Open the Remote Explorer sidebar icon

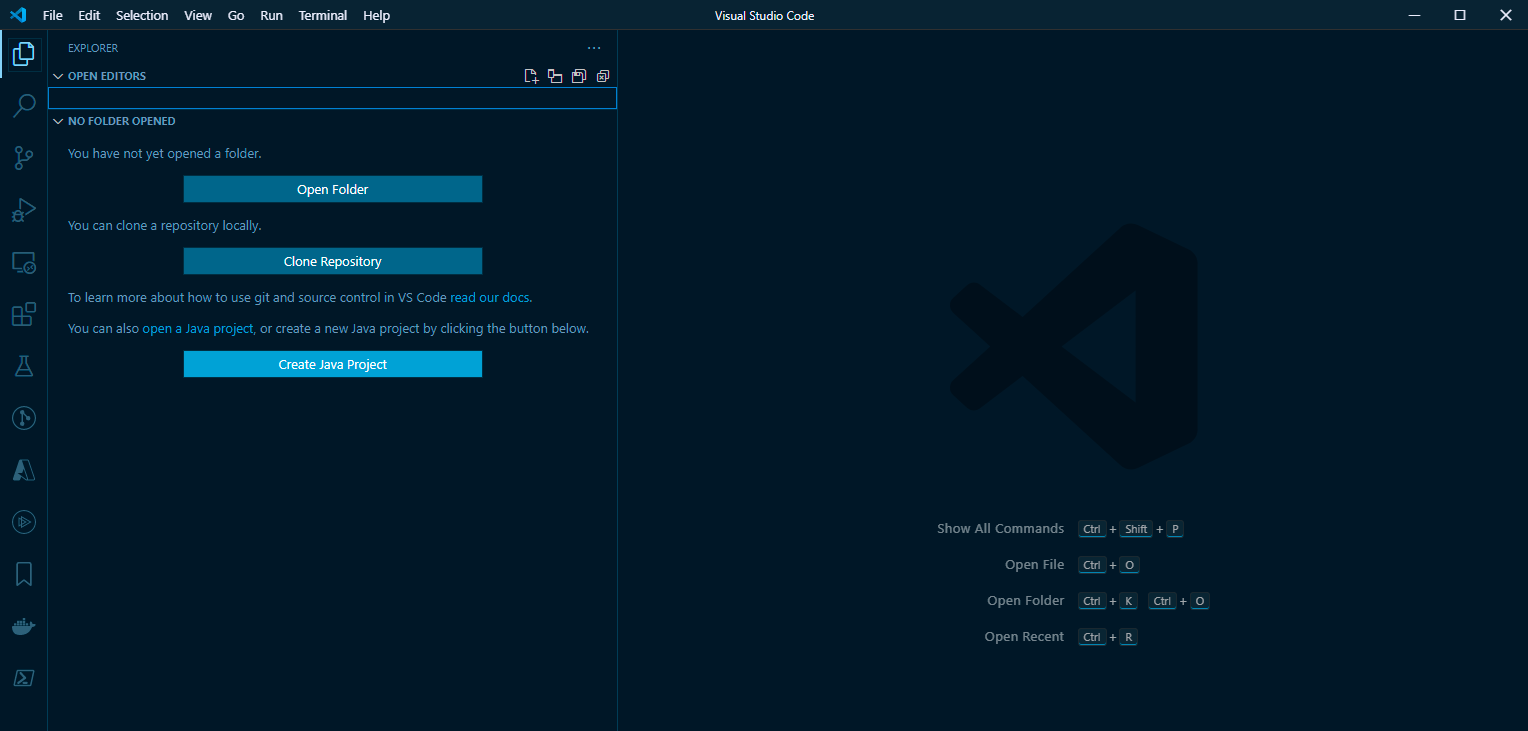point(24,262)
